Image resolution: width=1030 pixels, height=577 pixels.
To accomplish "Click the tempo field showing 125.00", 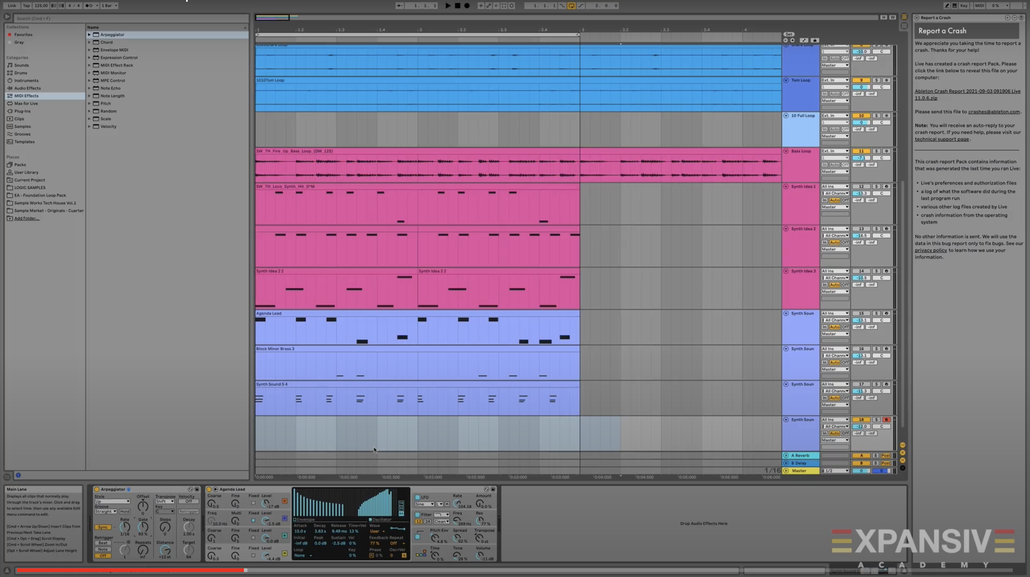I will coord(41,5).
